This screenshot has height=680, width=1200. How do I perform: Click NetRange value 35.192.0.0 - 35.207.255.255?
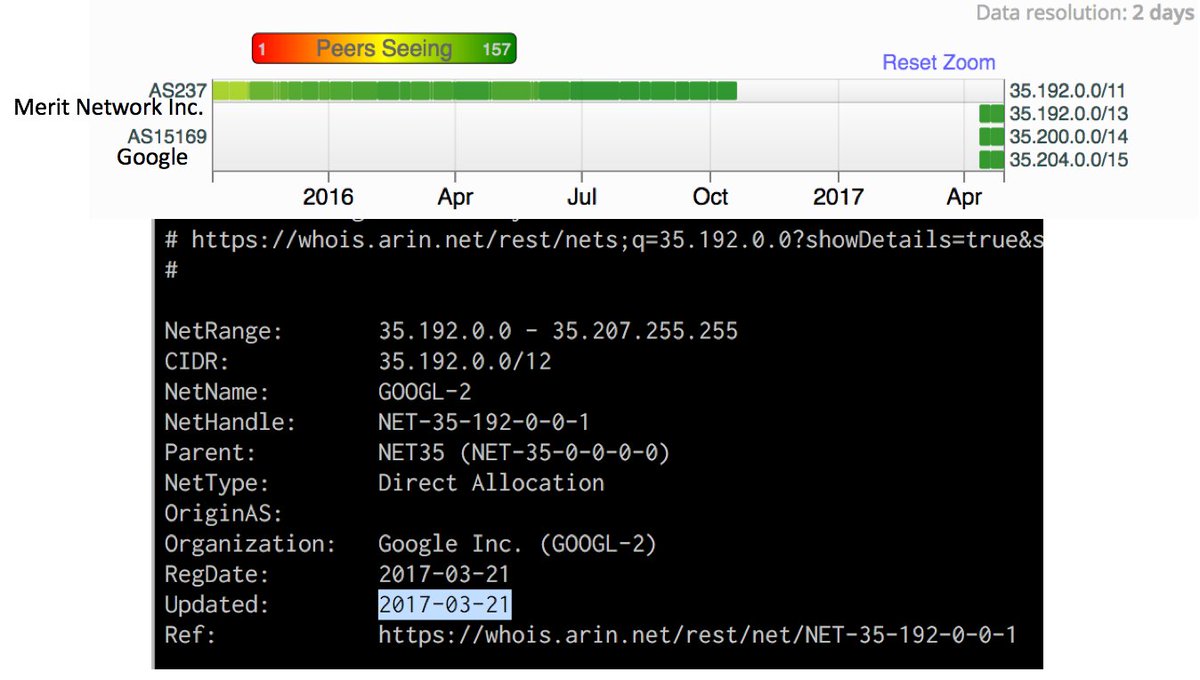(x=558, y=331)
